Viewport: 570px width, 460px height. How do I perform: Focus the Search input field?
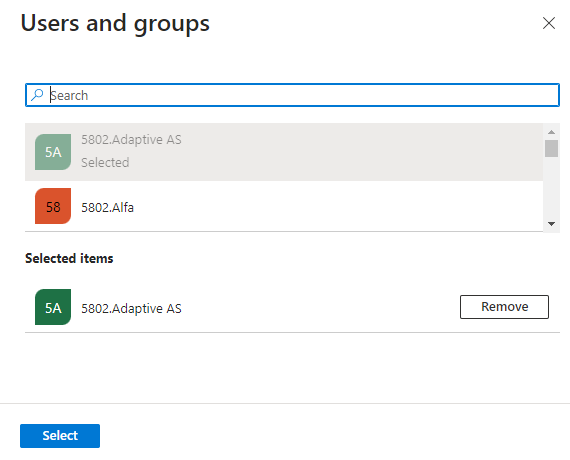[x=292, y=95]
